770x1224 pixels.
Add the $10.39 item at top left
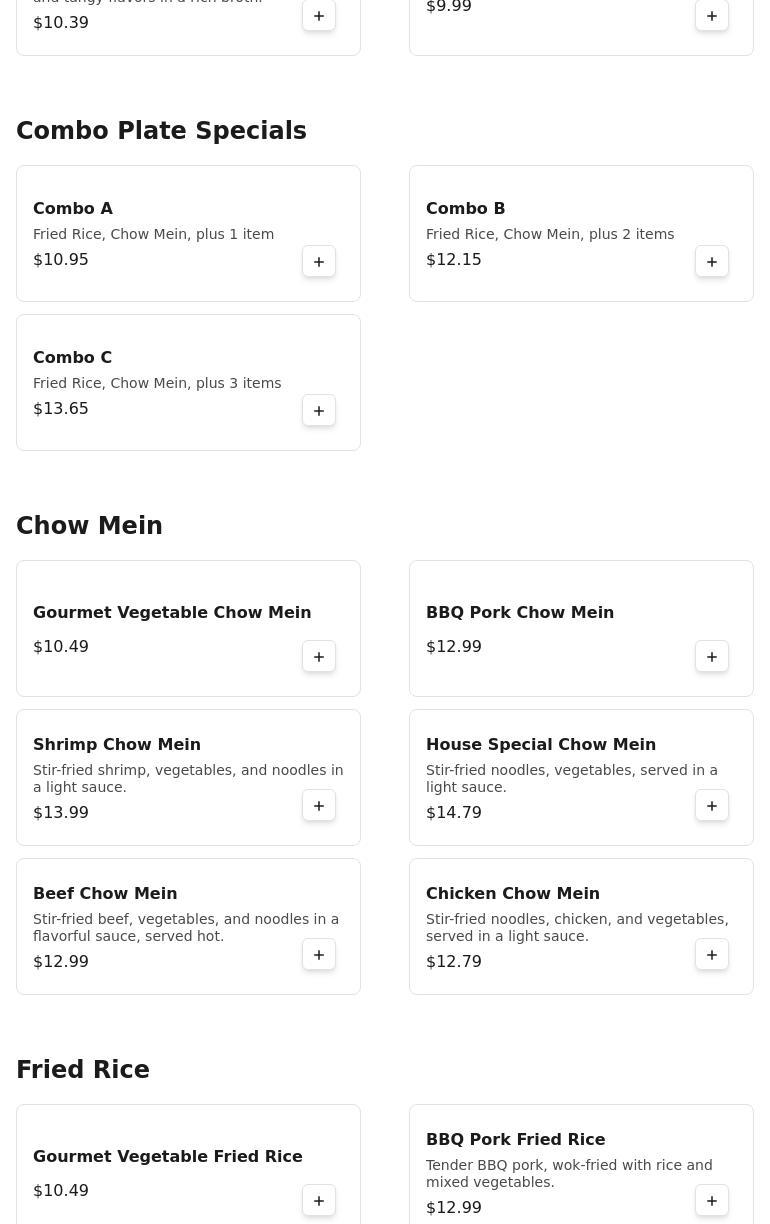point(319,16)
